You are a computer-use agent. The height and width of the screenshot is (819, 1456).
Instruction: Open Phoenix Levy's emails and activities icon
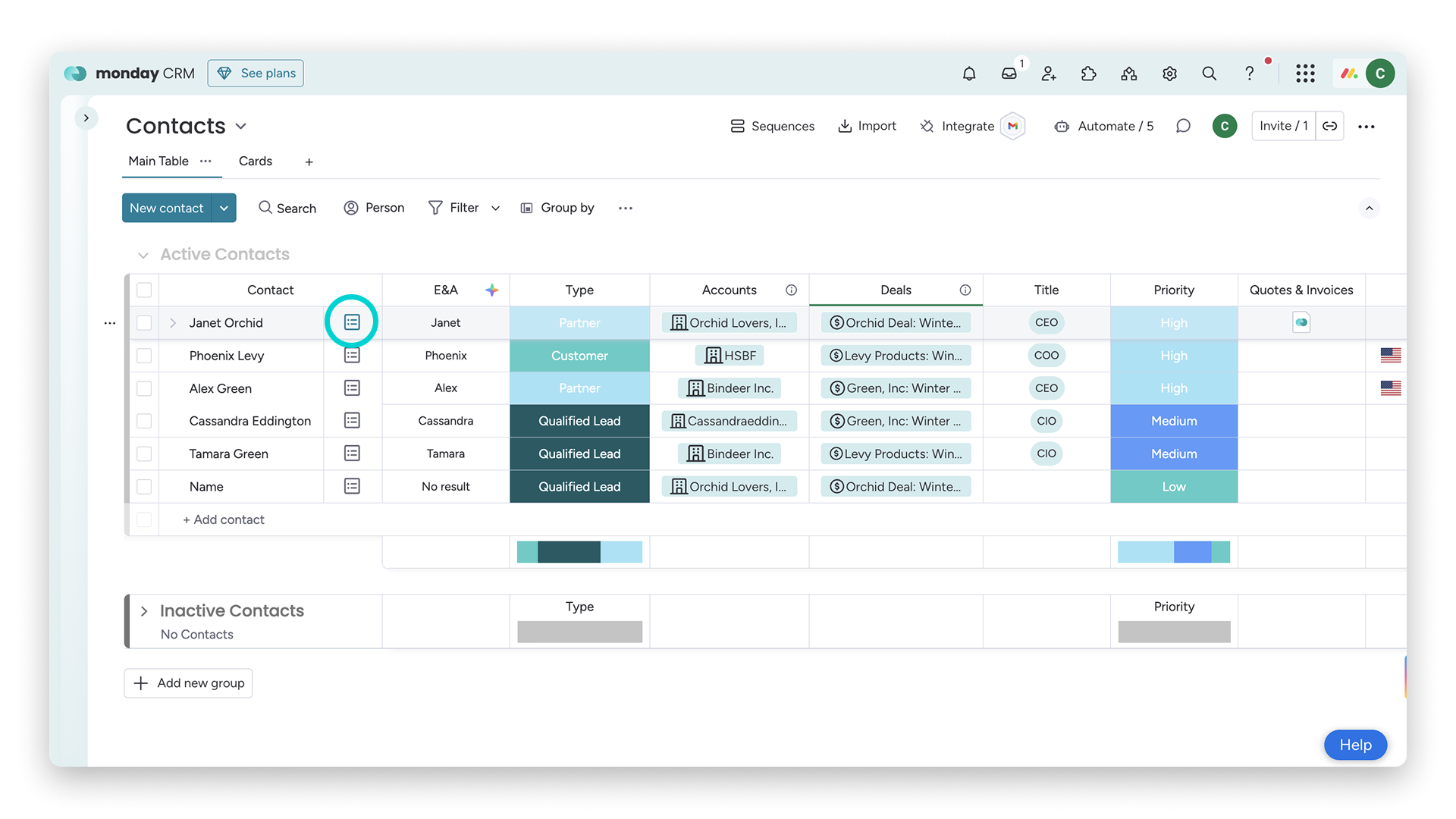point(352,355)
